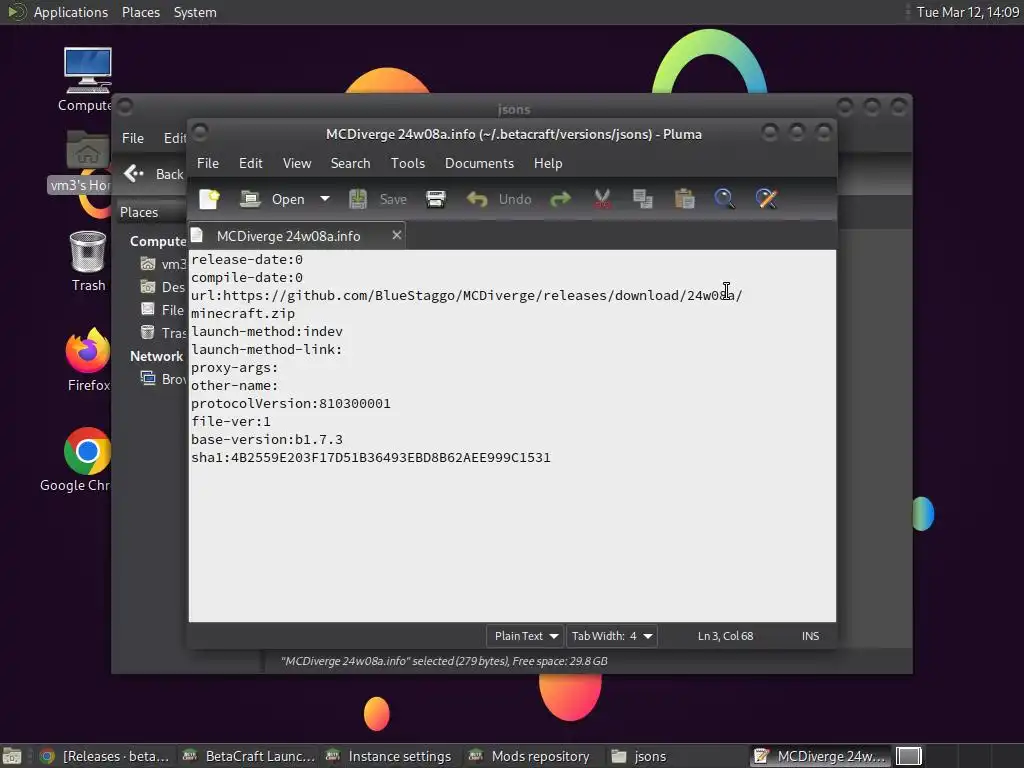Click Back button in jsons file manager

click(x=154, y=174)
